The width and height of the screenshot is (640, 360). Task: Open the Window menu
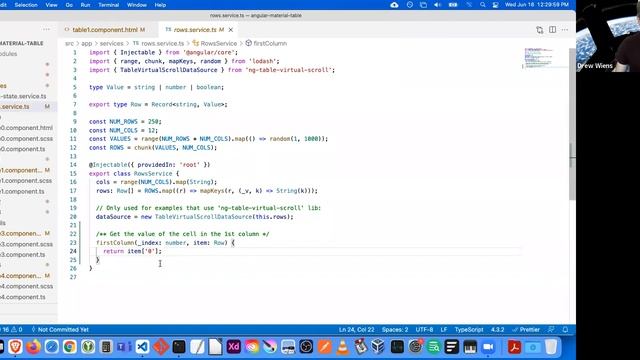point(137,5)
